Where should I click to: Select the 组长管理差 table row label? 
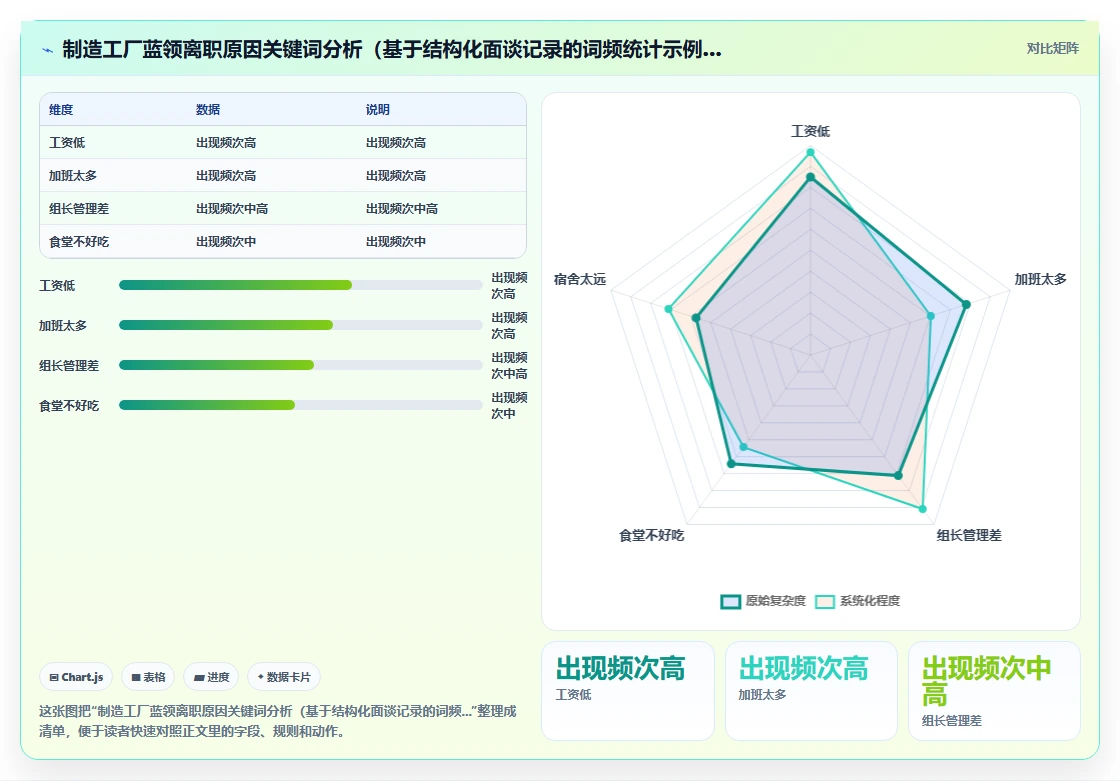[x=79, y=209]
